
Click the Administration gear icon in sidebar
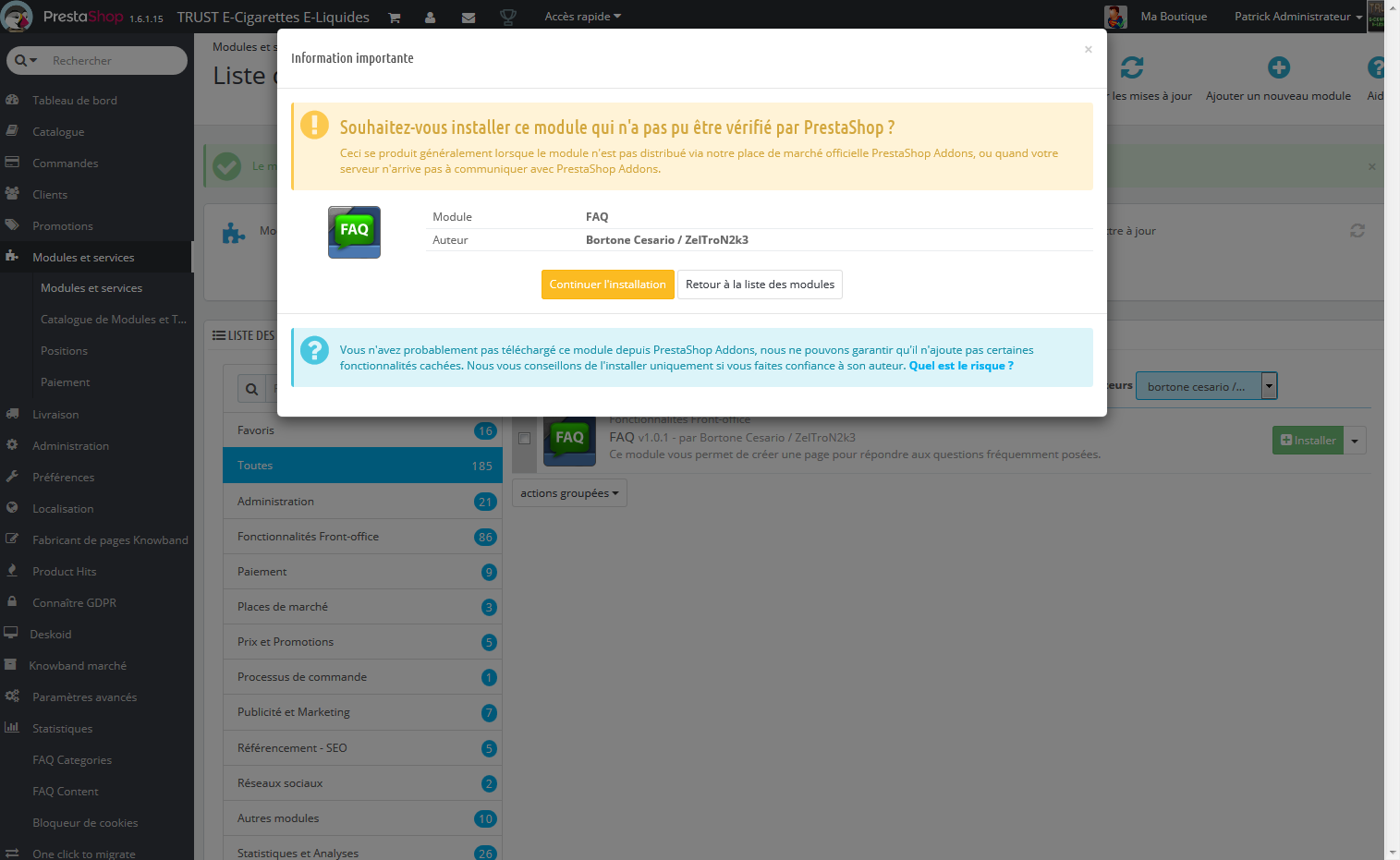tap(12, 445)
